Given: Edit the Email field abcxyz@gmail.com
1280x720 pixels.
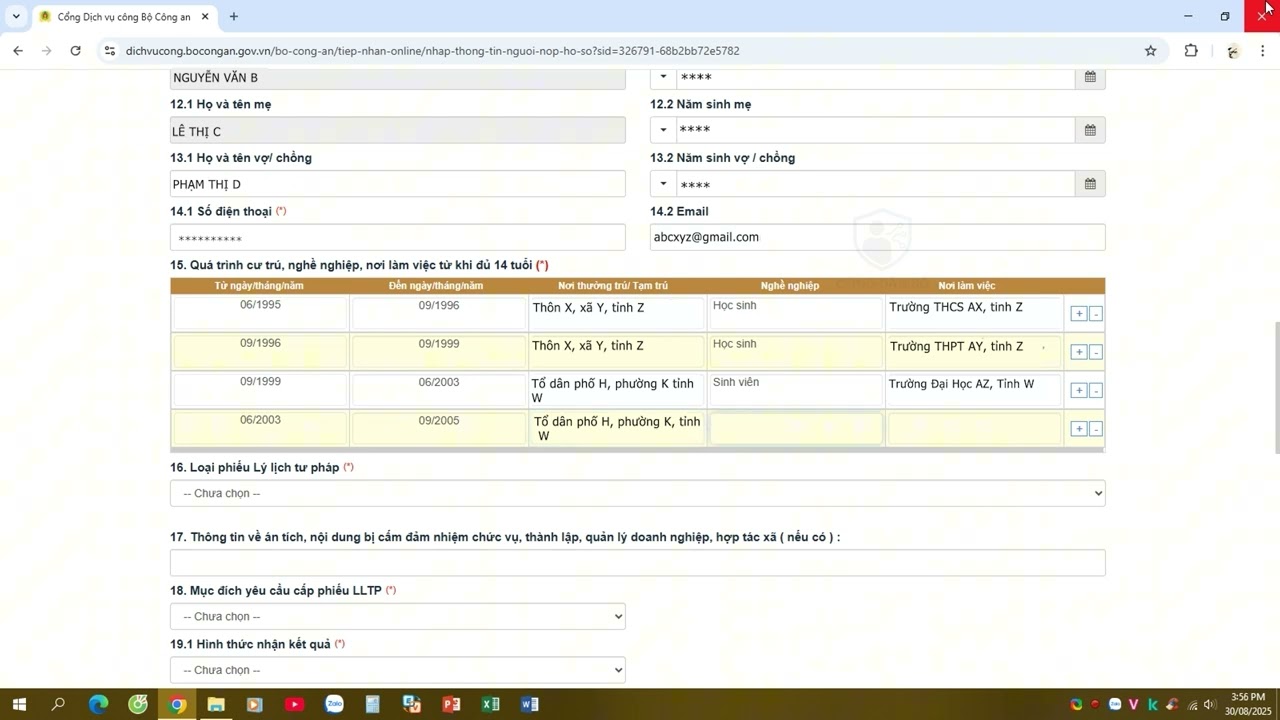Looking at the screenshot, I should click(878, 237).
